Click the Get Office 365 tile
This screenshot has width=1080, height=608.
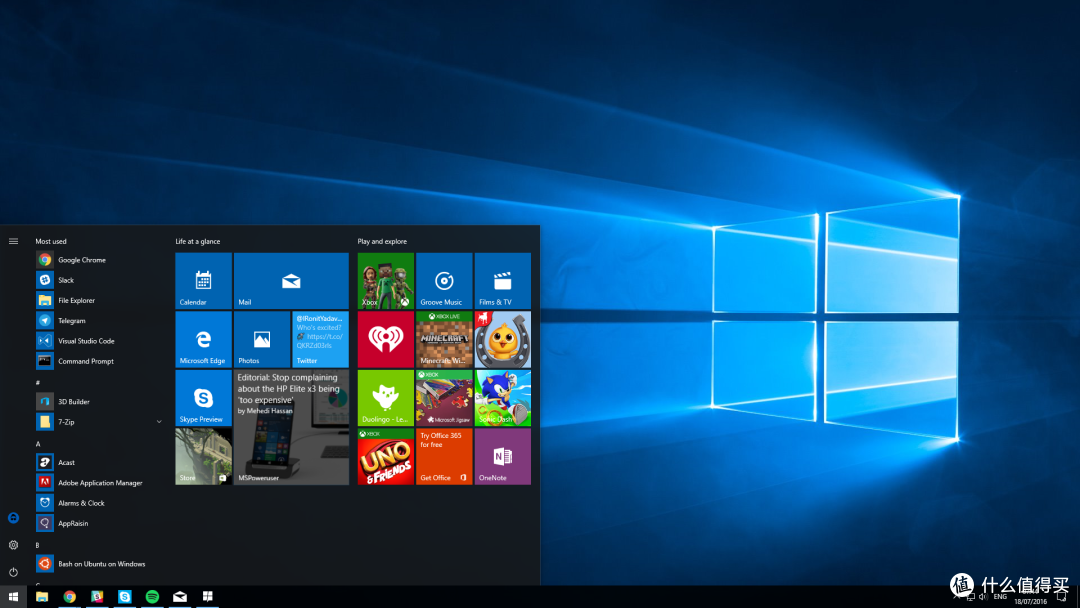point(444,456)
